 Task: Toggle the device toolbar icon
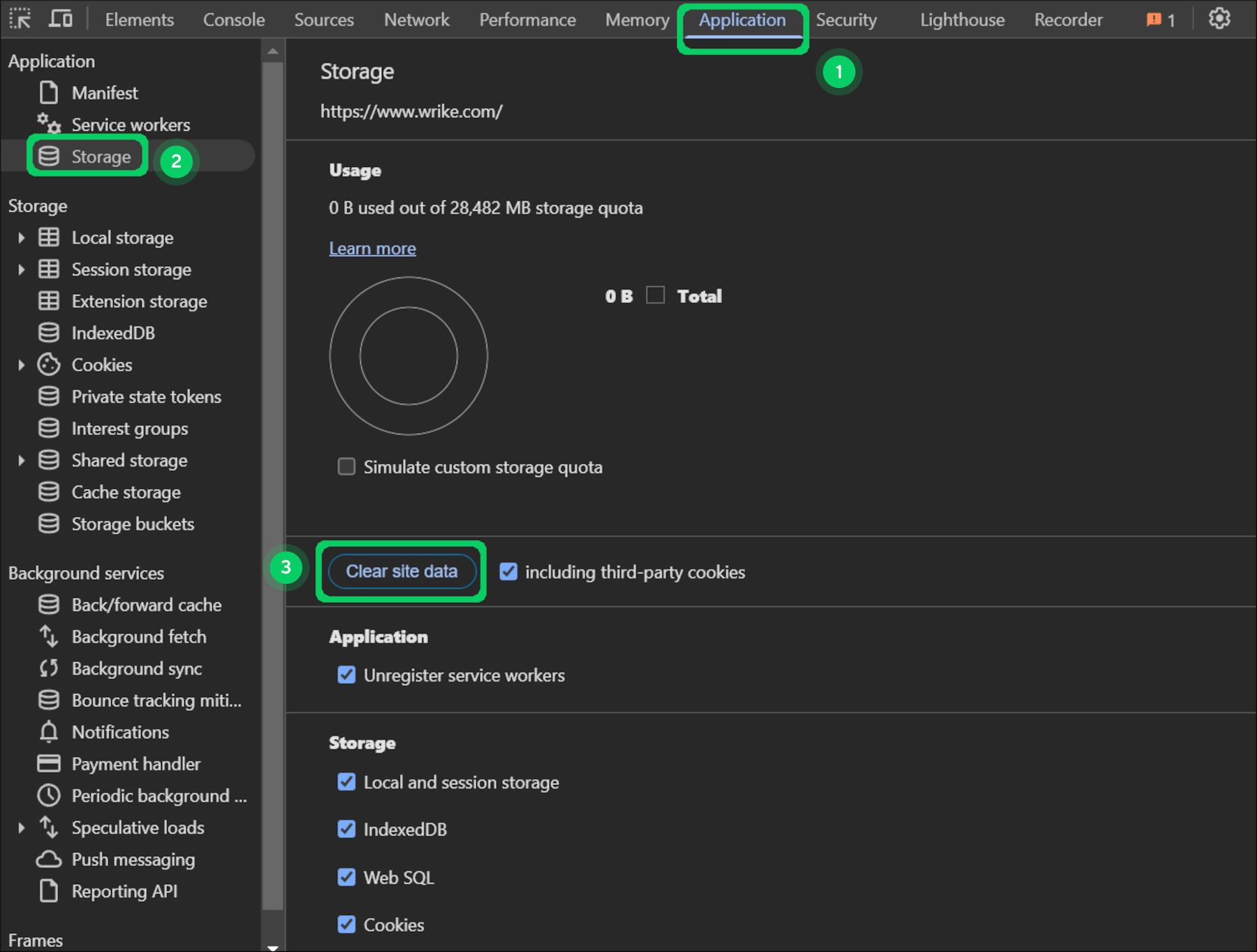click(61, 19)
